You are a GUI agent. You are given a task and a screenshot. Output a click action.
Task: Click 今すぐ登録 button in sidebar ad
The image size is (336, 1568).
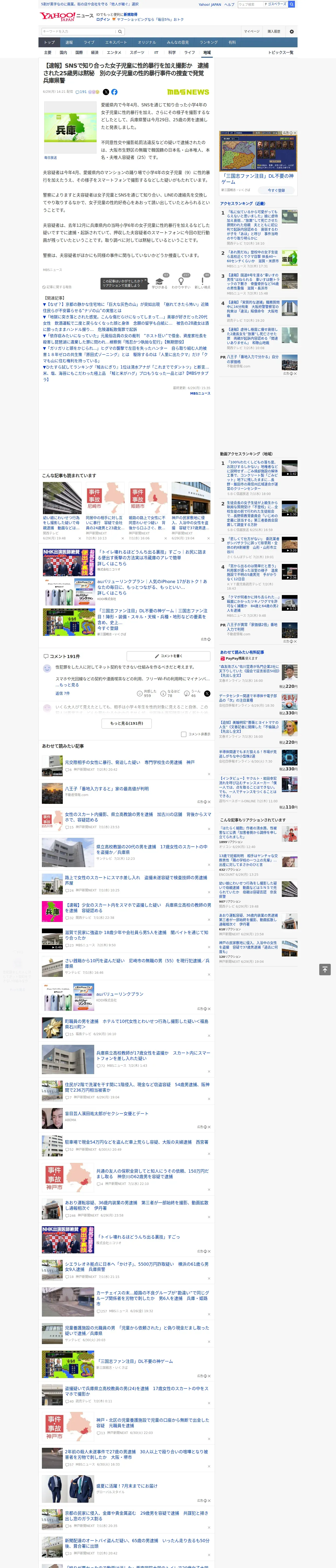276,190
